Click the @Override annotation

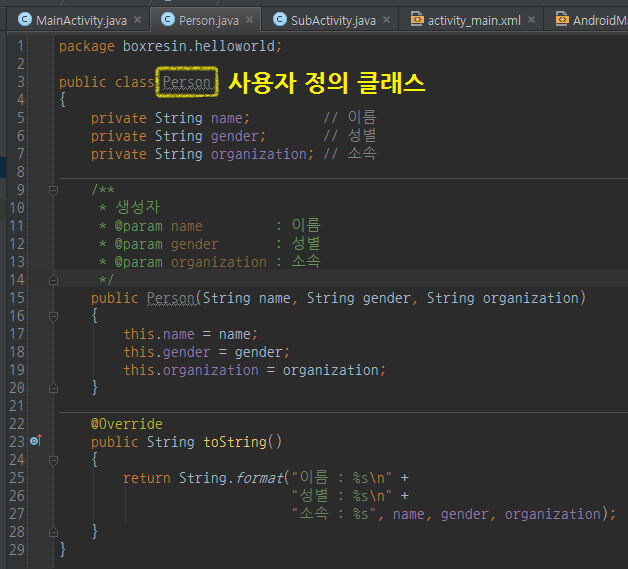click(127, 424)
